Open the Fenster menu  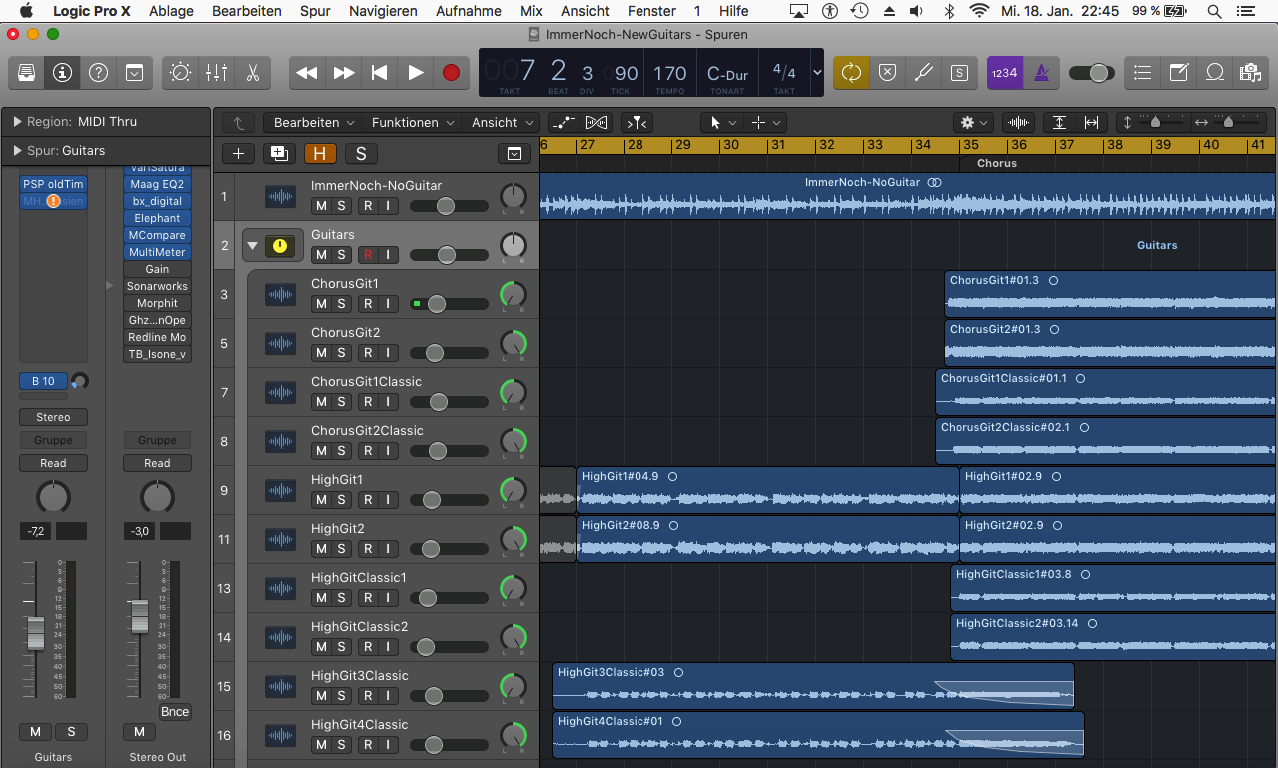(x=651, y=11)
